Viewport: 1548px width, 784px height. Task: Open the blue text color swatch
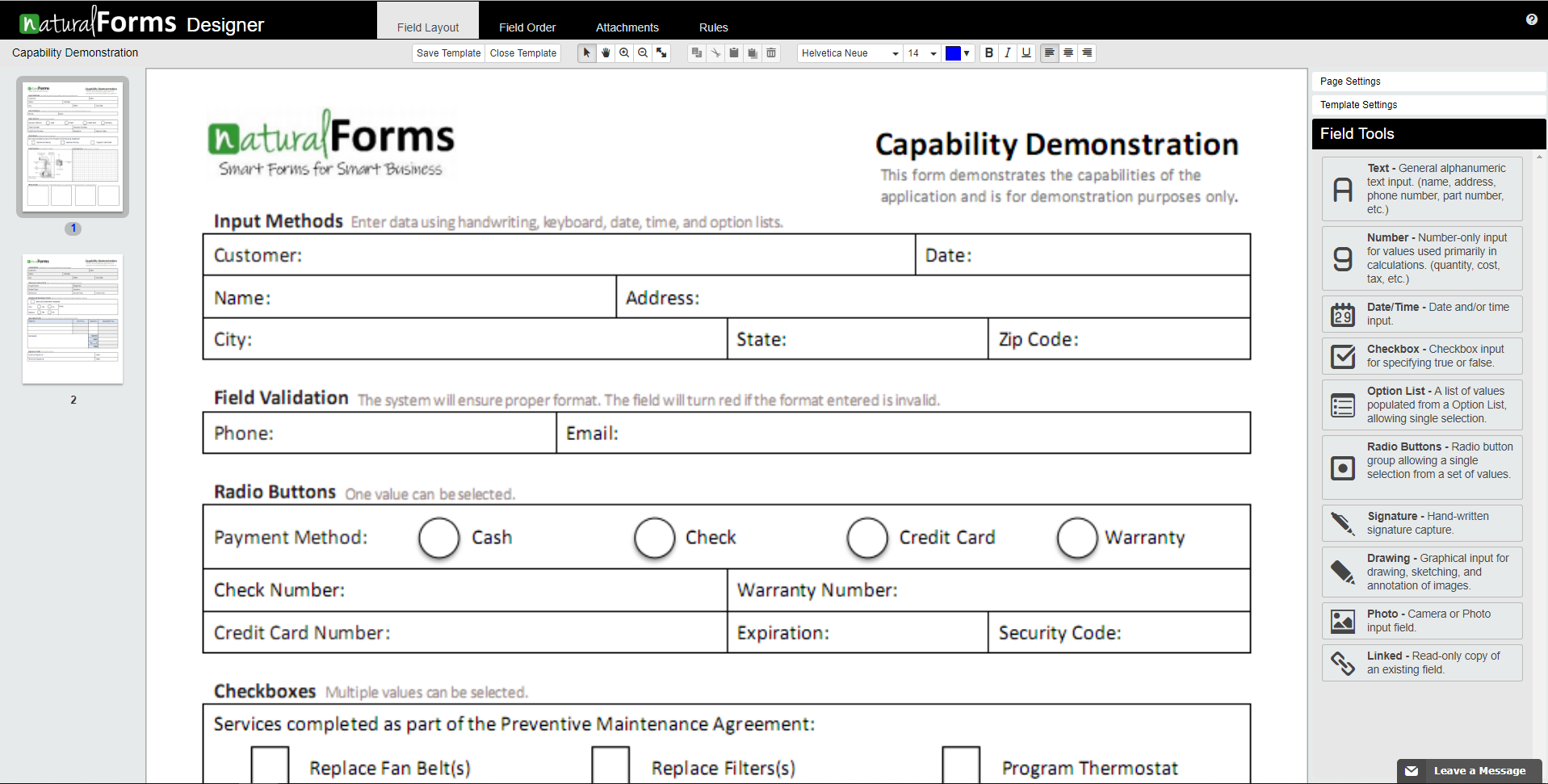coord(959,53)
